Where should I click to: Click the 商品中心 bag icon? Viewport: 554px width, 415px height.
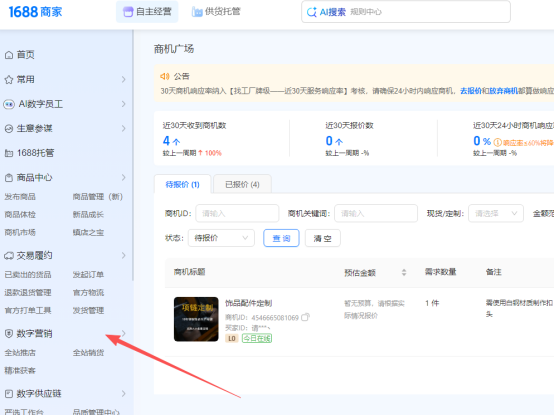coord(9,178)
